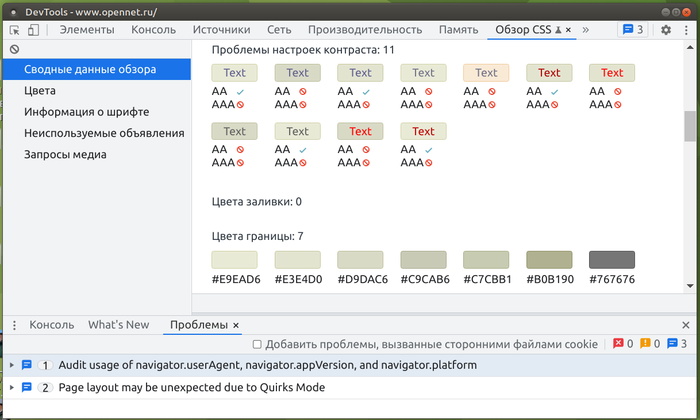Open Неиспользуемые объявления section
700x420 pixels.
point(104,133)
